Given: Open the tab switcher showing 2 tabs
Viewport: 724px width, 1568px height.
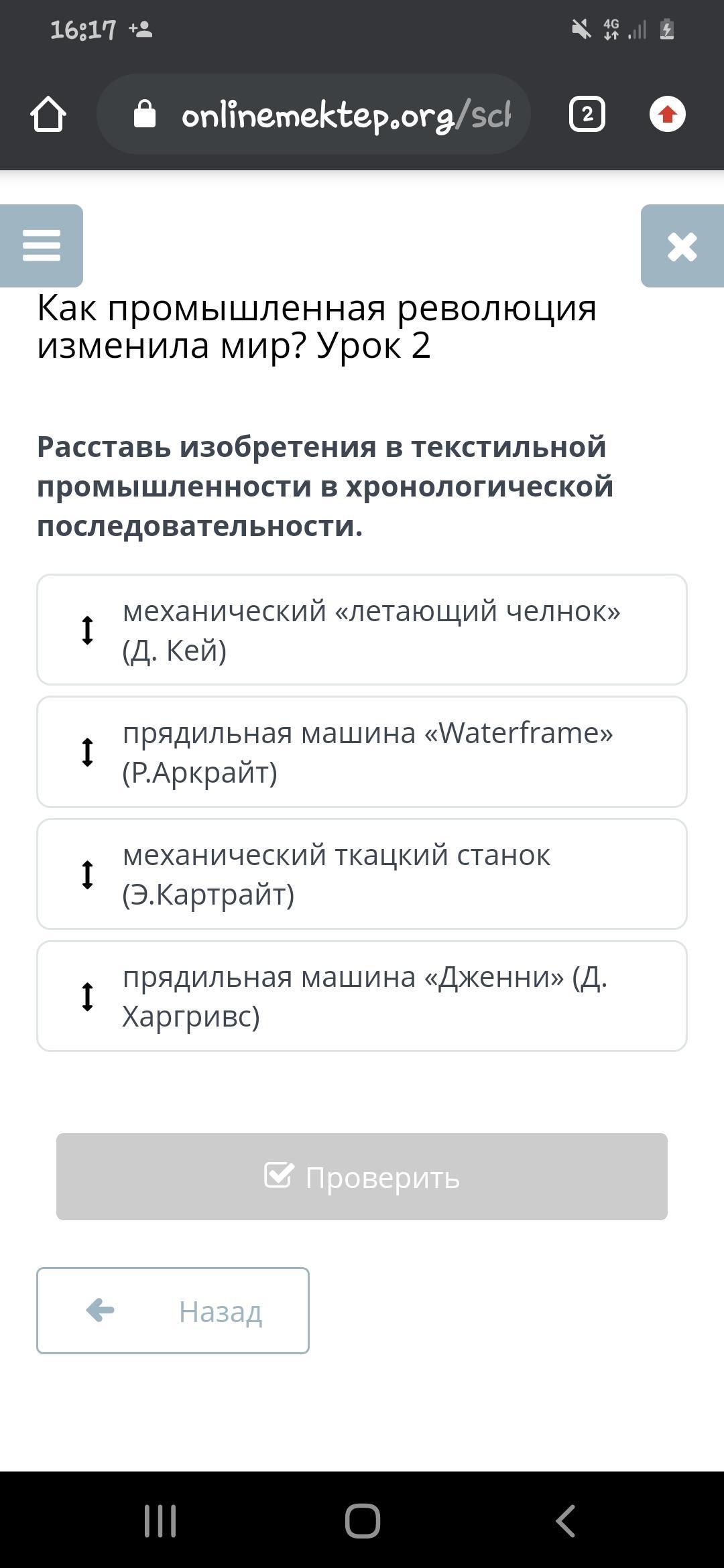Looking at the screenshot, I should [587, 114].
